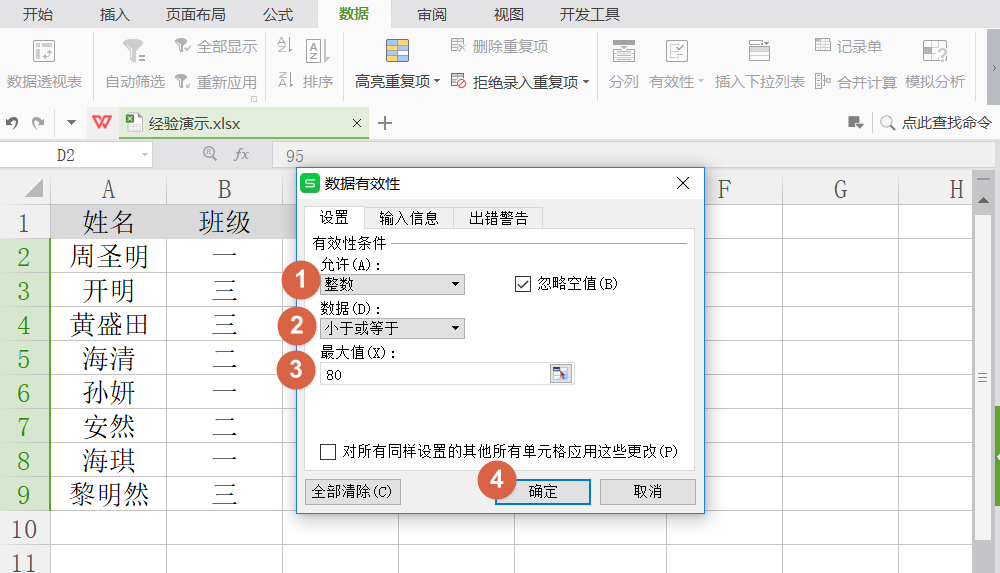
Task: Click the 全部清除 (Clear All) button
Action: (x=352, y=492)
